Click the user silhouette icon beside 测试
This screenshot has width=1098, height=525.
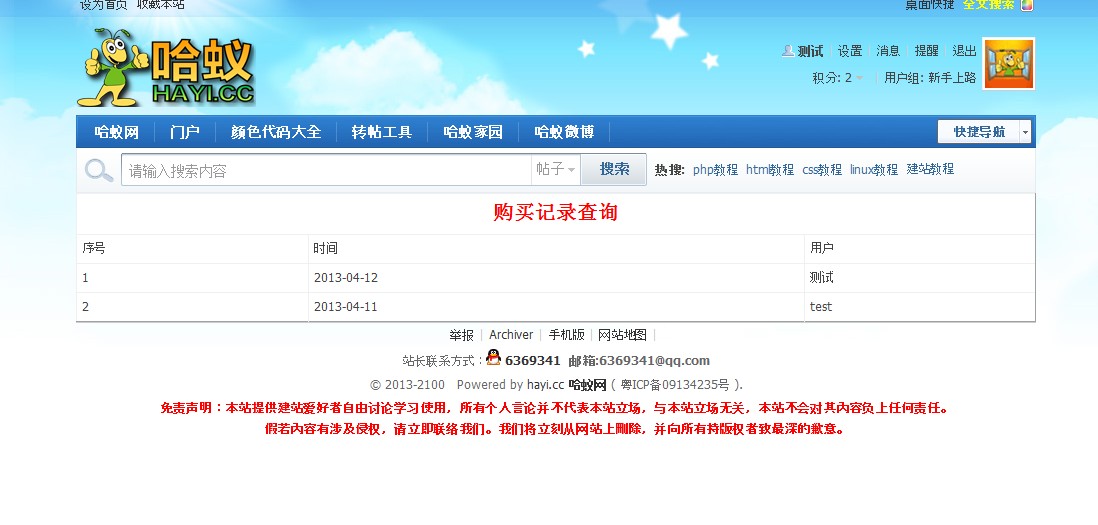788,50
